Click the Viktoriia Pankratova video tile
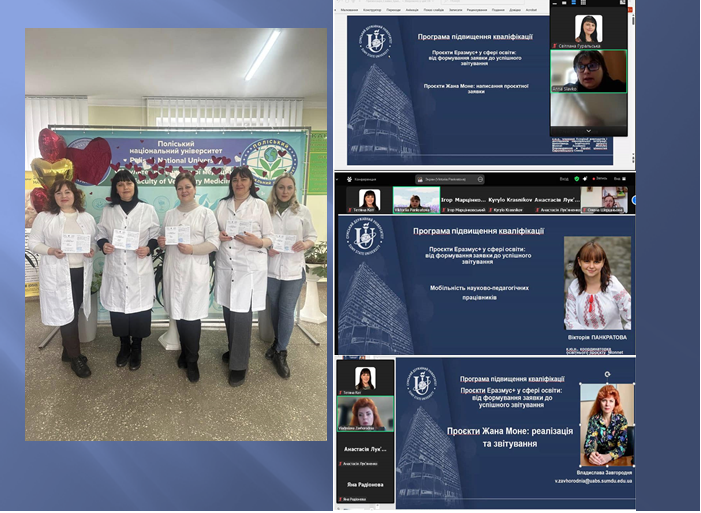The height and width of the screenshot is (513, 701). coord(416,200)
